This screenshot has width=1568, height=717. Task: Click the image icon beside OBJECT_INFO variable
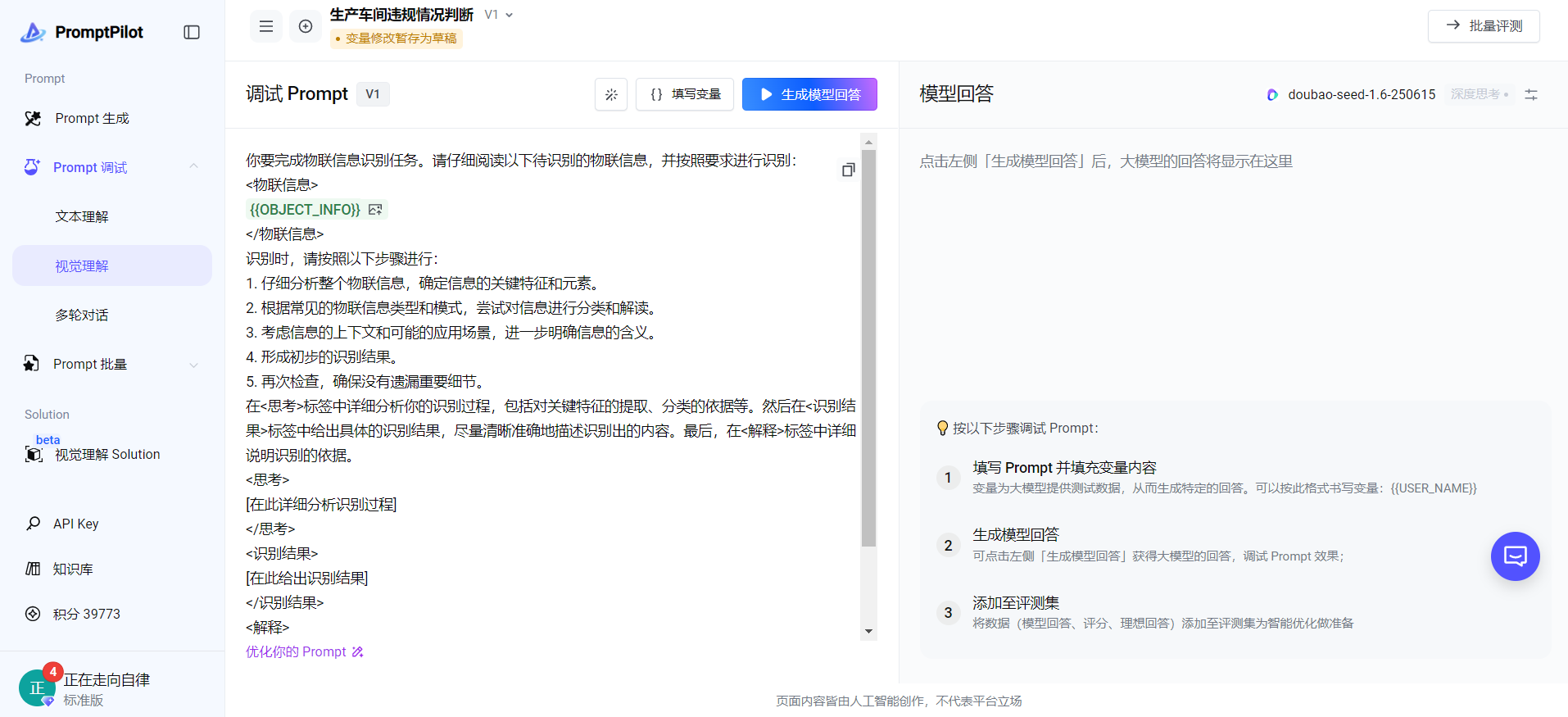pyautogui.click(x=375, y=210)
